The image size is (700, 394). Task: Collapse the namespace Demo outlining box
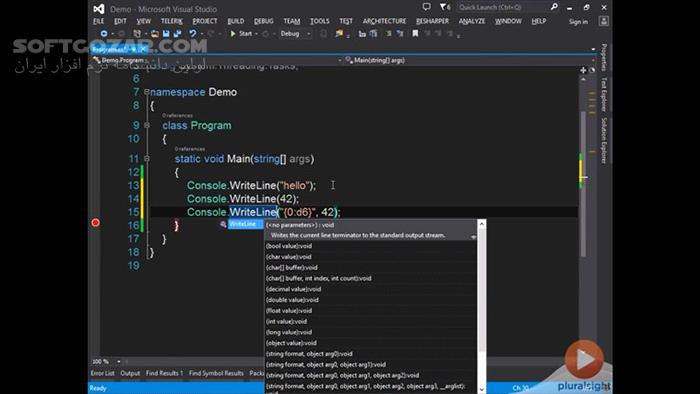147,92
